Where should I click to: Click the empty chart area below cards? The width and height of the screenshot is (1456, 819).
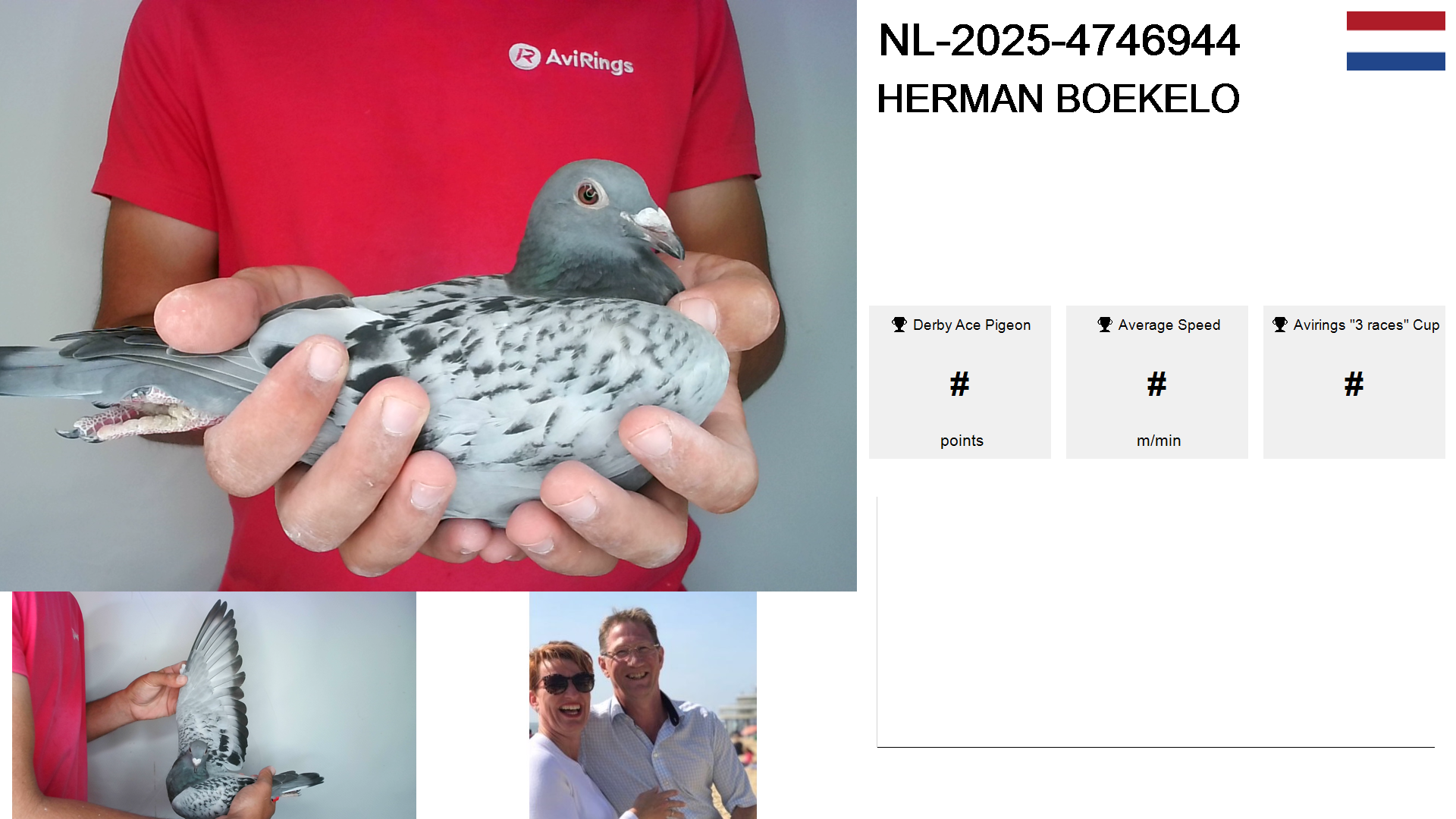tap(1156, 622)
